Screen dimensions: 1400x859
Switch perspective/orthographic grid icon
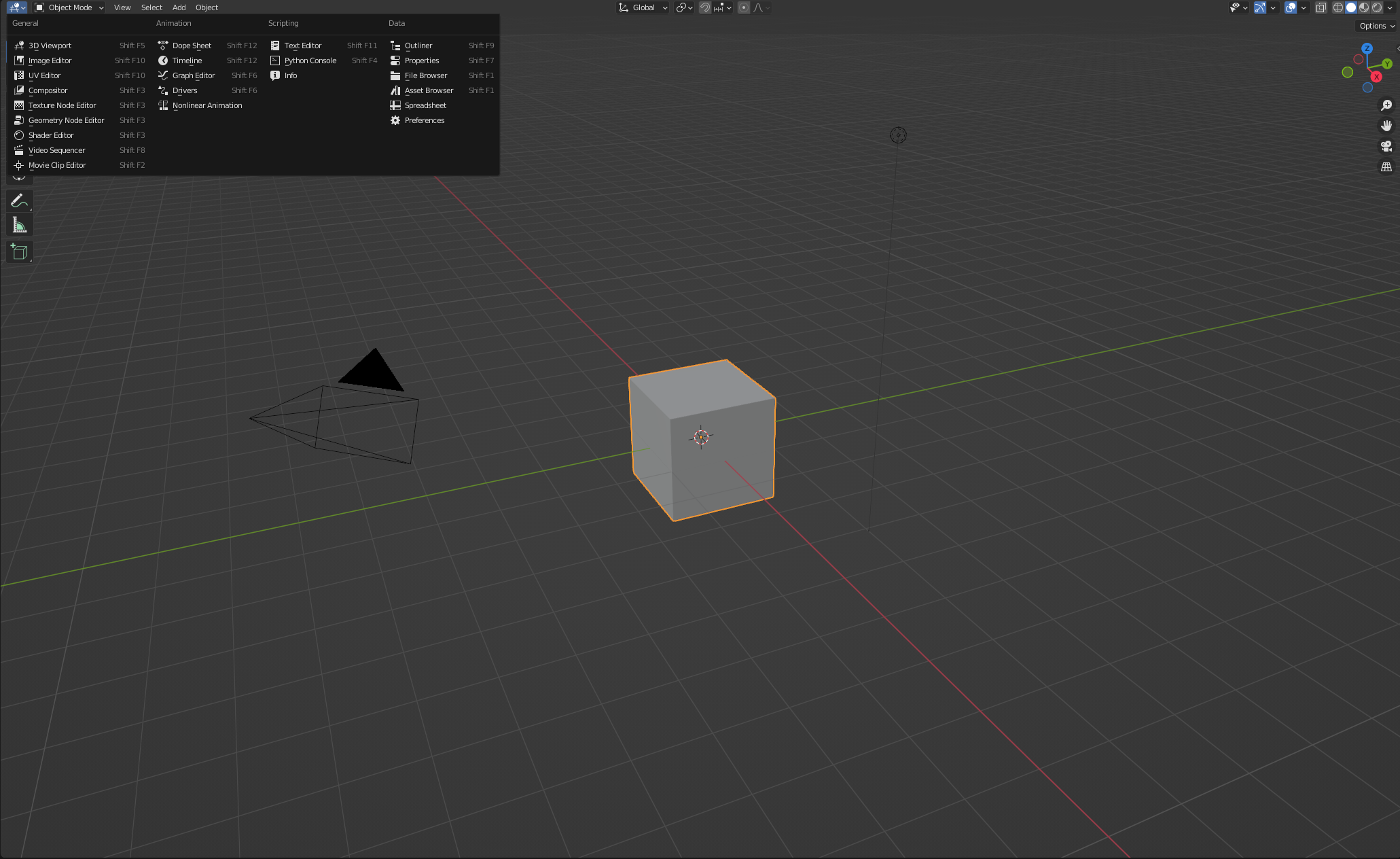pos(1386,166)
